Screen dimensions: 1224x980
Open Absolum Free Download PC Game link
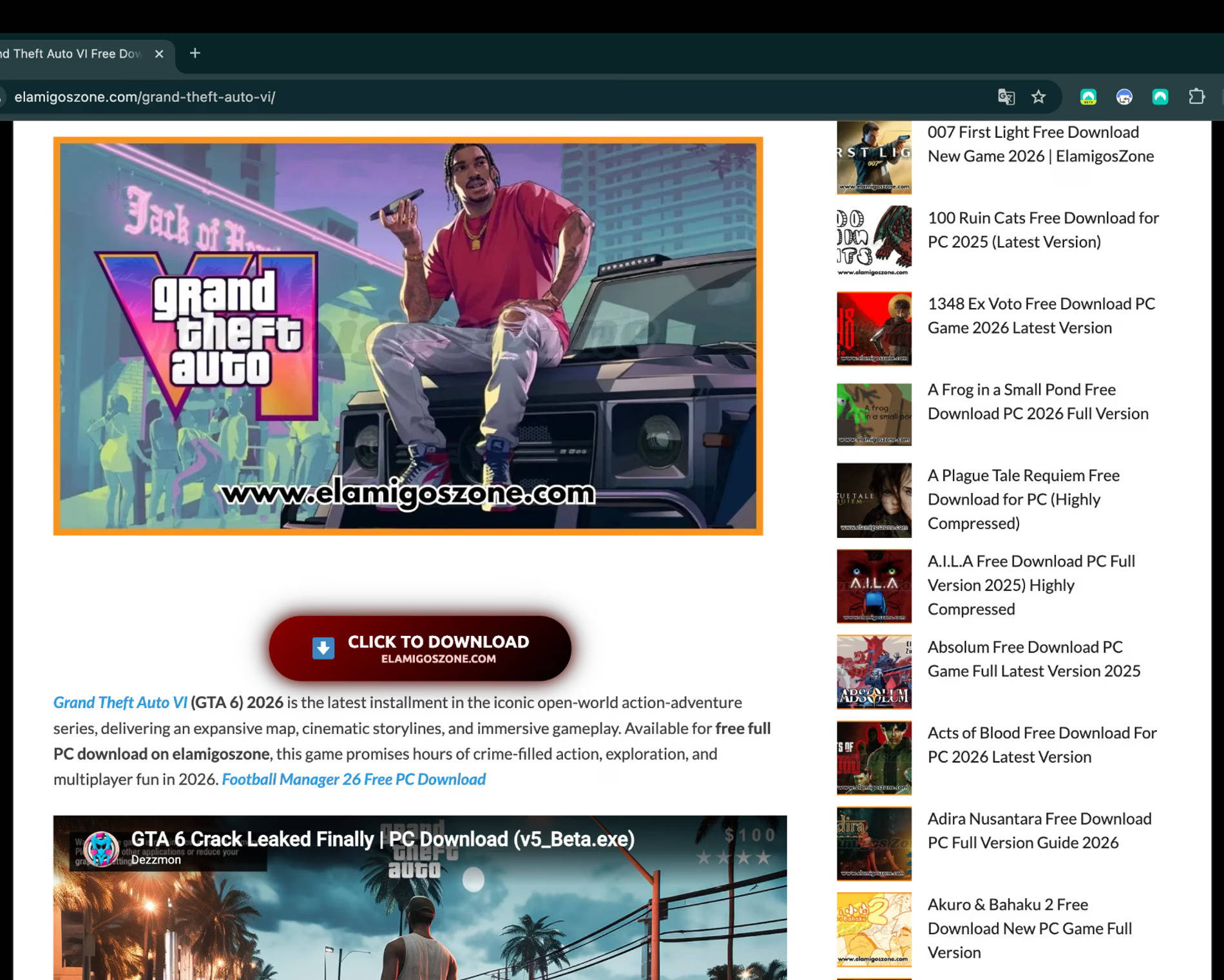point(1034,658)
